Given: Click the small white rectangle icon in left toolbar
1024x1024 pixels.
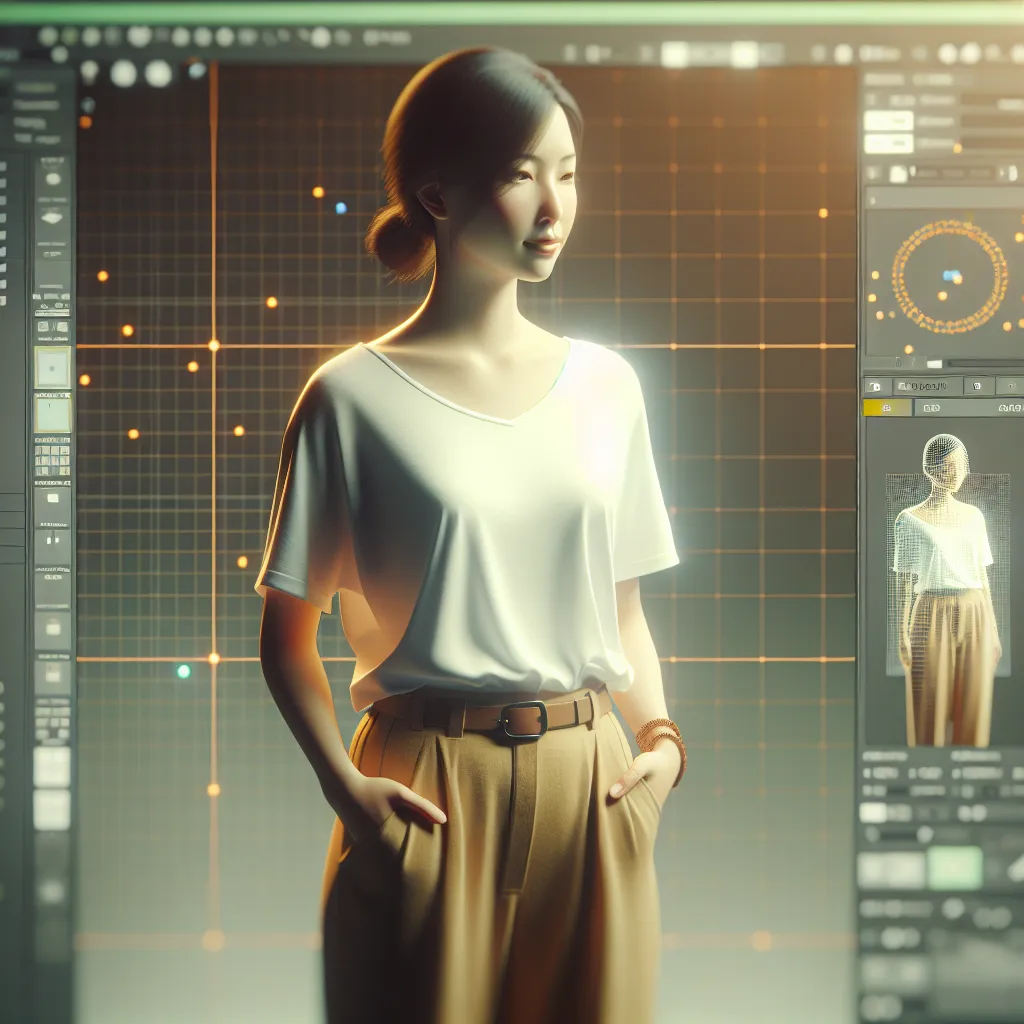Looking at the screenshot, I should [52, 497].
